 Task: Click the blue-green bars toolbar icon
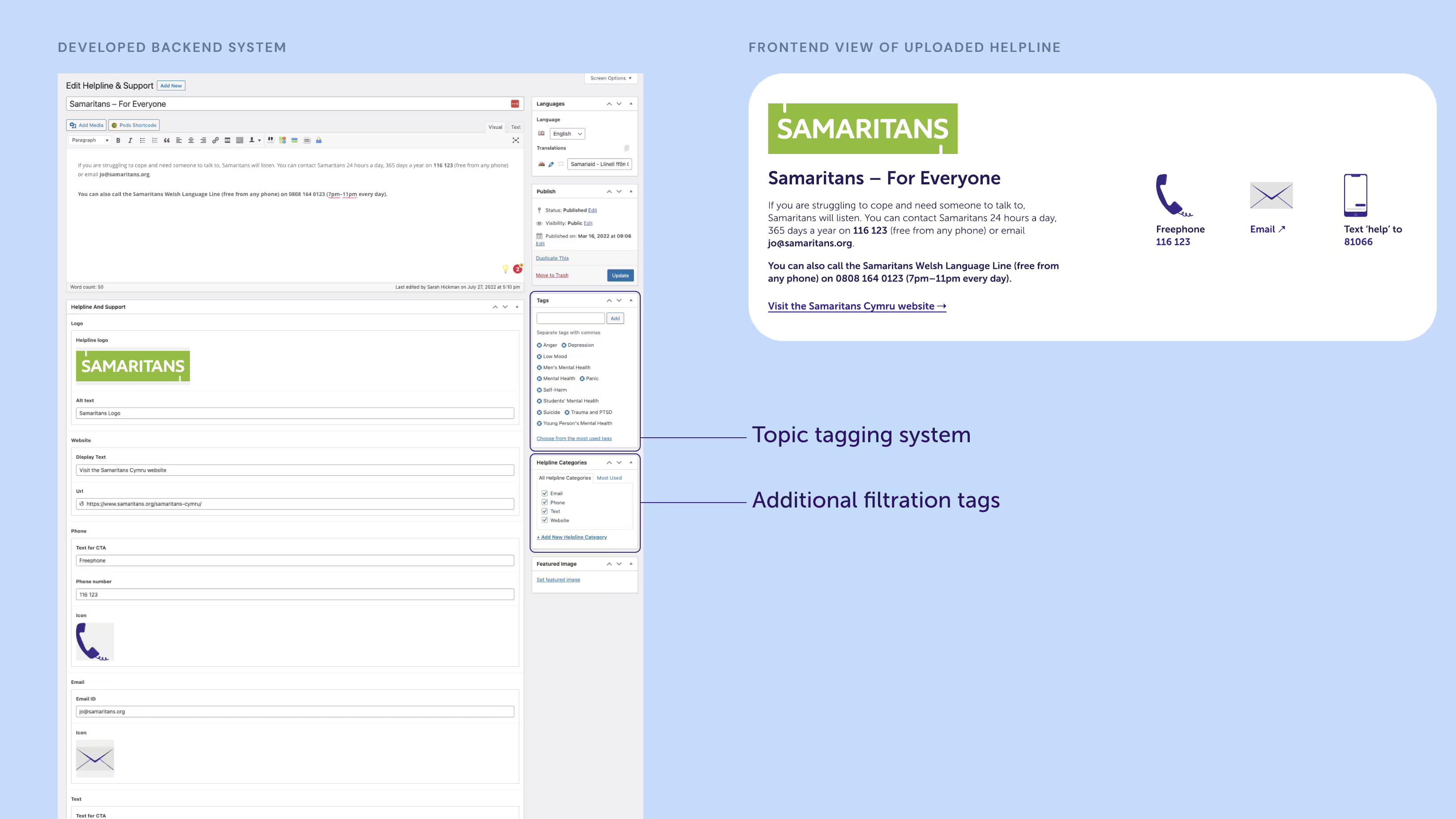295,140
